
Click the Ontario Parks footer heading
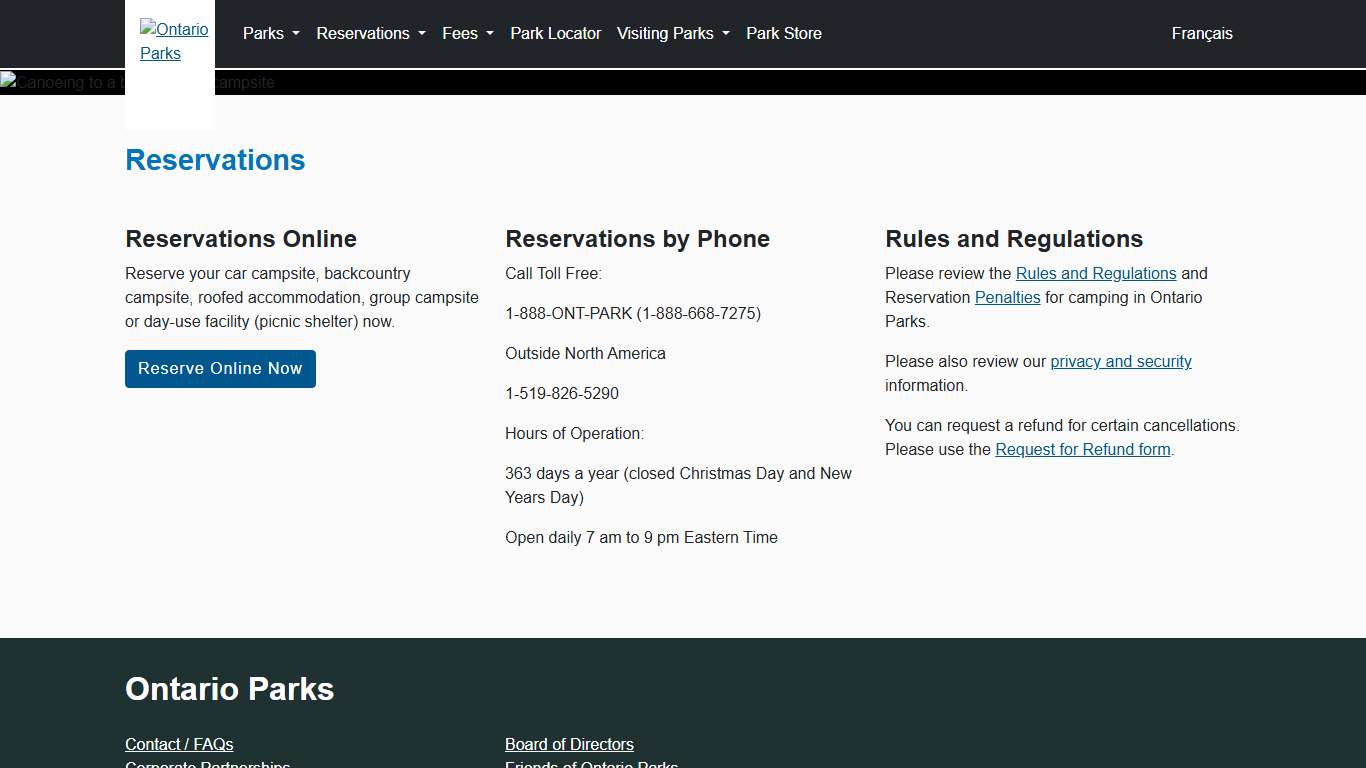click(x=229, y=689)
